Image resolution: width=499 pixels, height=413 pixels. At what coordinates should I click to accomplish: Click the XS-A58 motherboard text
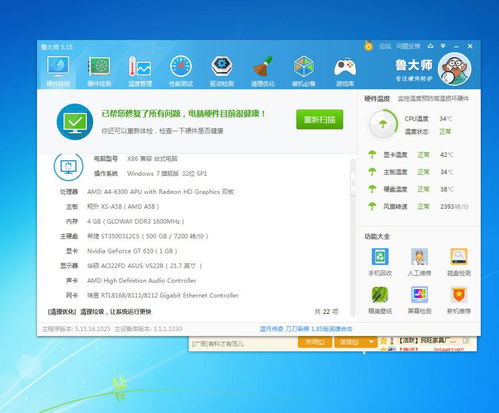point(123,207)
